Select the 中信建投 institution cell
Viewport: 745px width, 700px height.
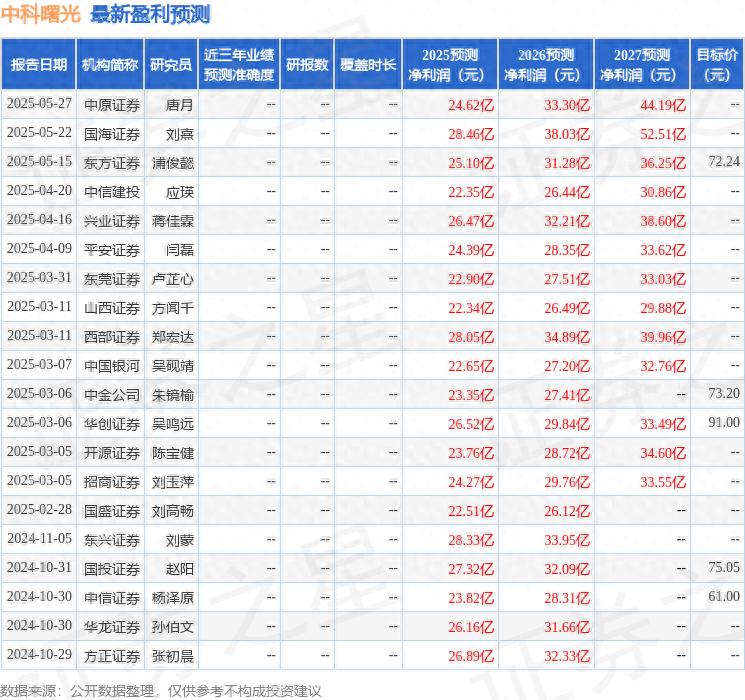click(112, 192)
